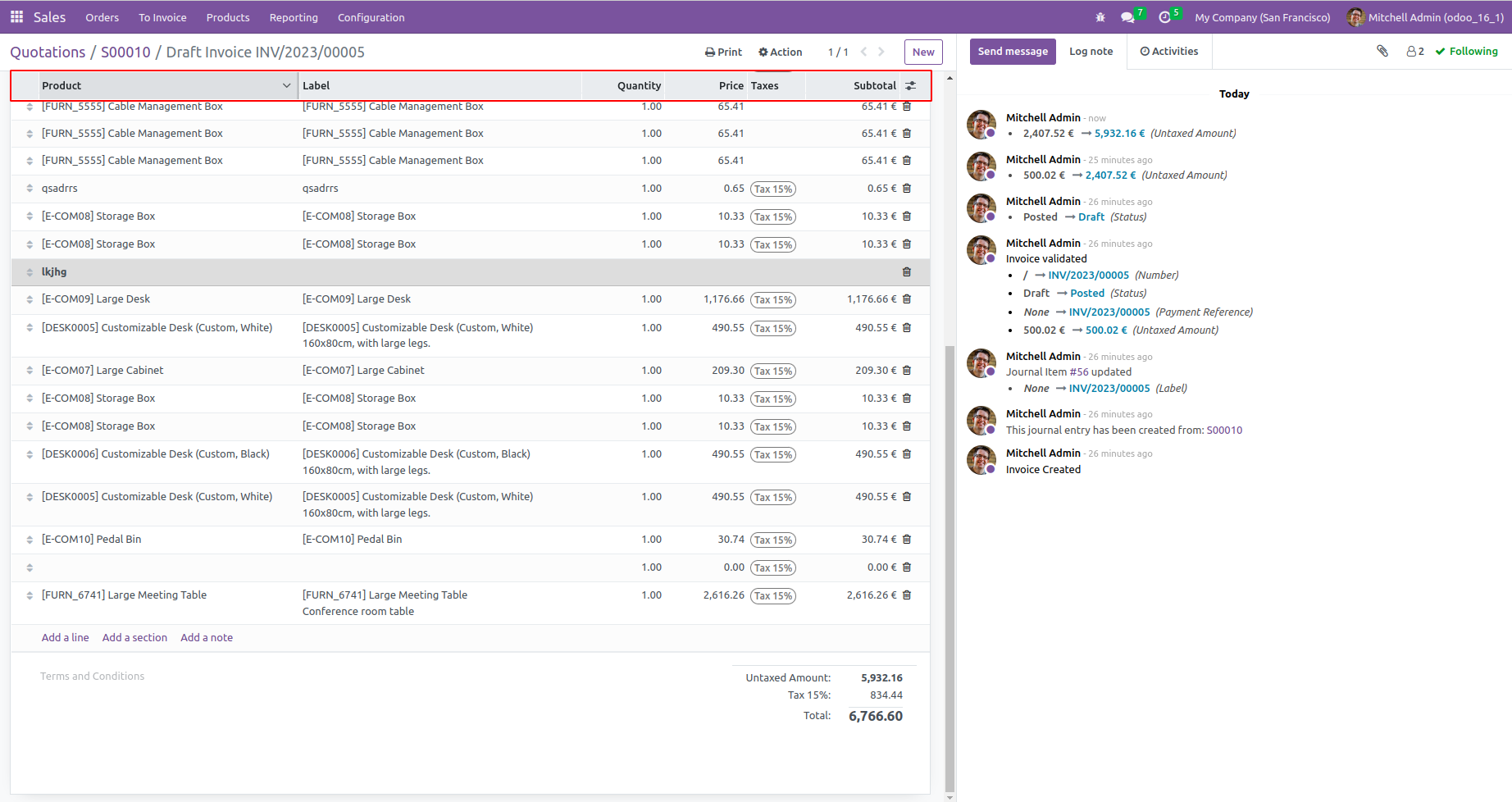Open the Action dropdown menu
Viewport: 1512px width, 802px height.
tap(781, 52)
